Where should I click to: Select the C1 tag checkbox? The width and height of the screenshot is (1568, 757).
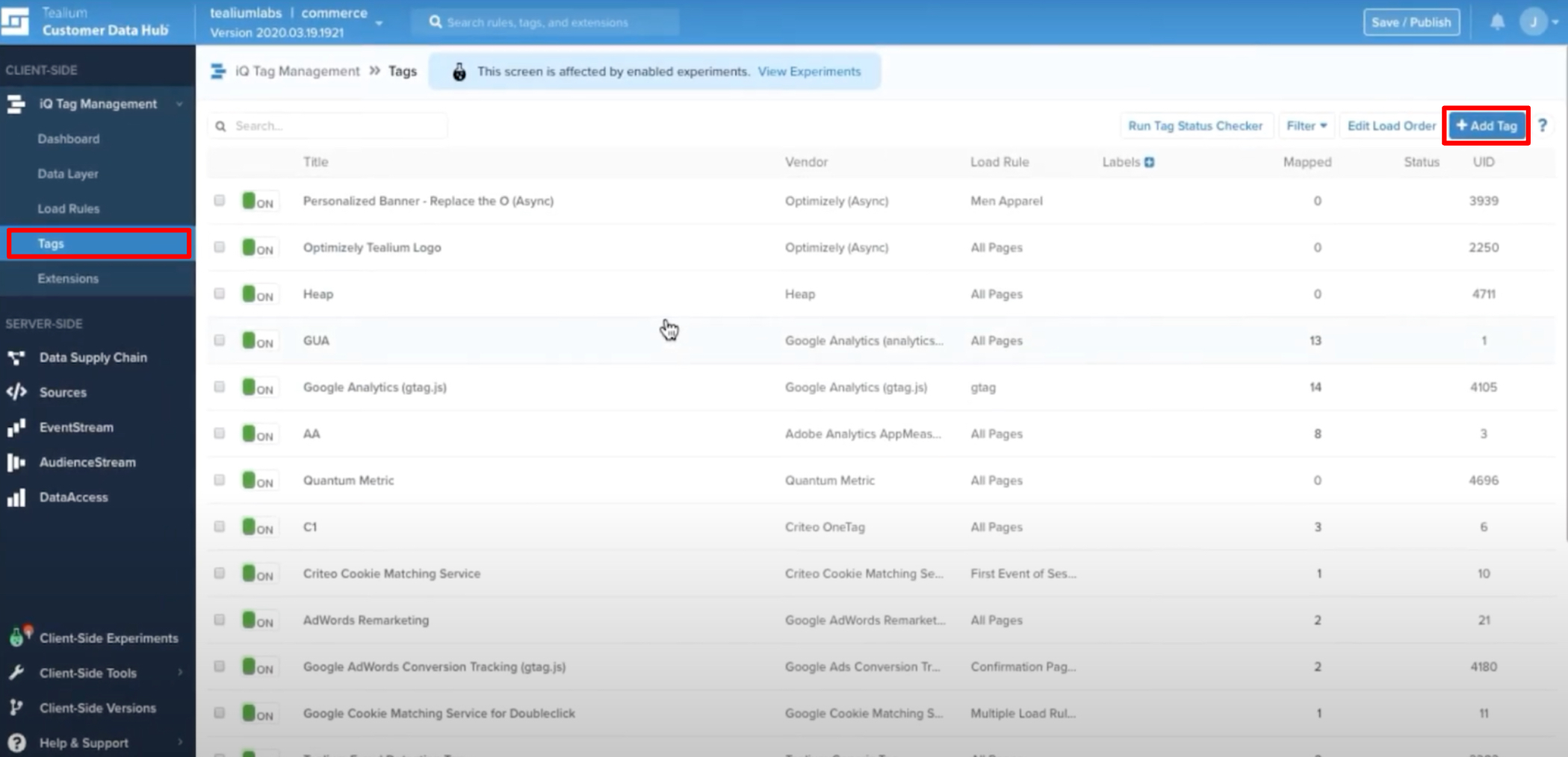click(219, 526)
